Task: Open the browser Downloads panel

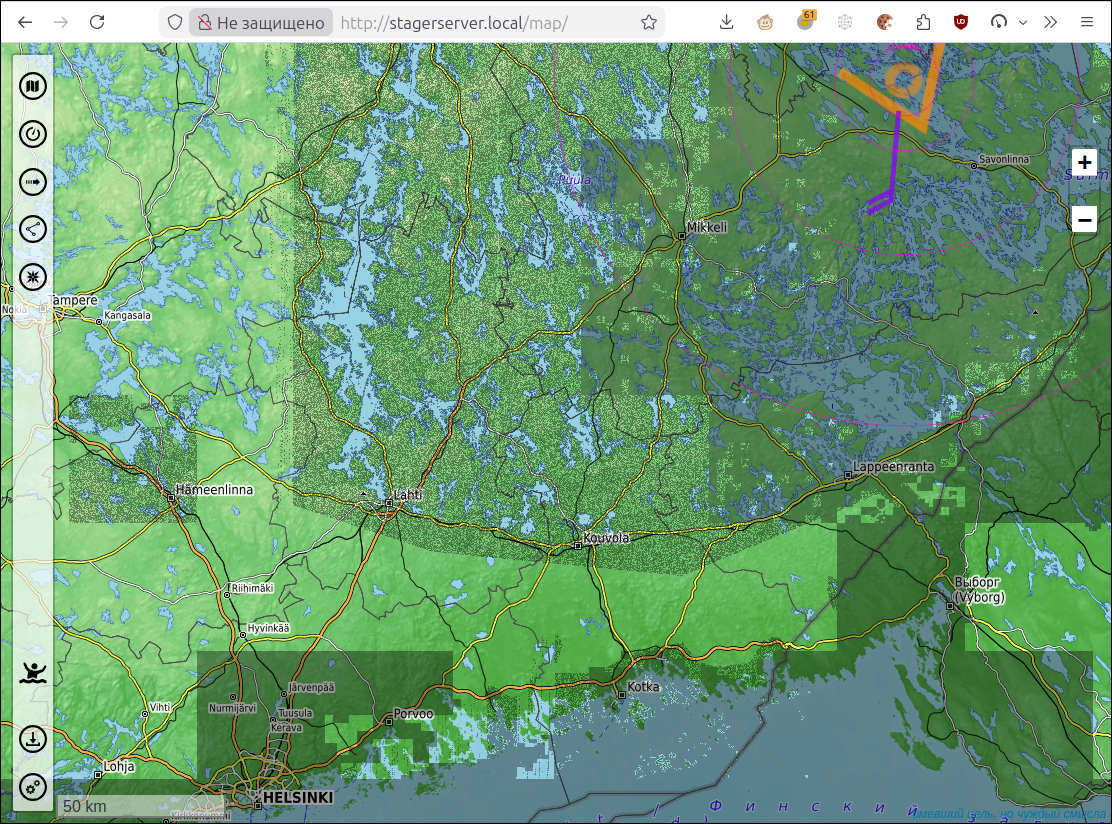Action: point(727,22)
